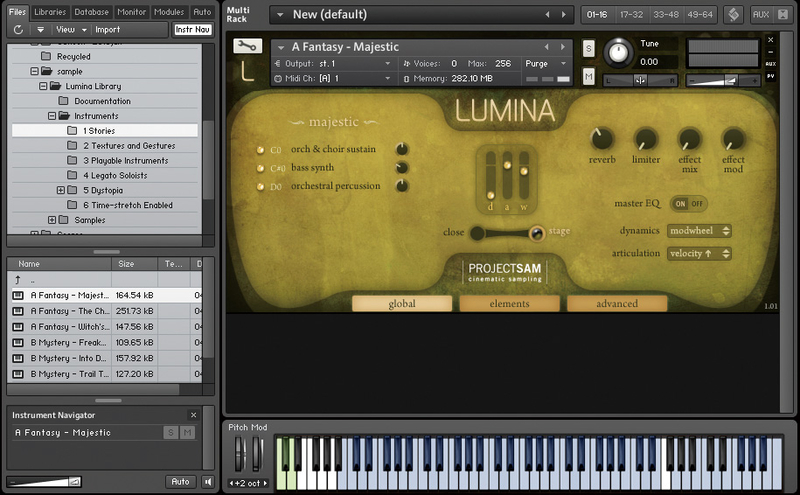Toggle the orchestral percussion layer LED

260,187
